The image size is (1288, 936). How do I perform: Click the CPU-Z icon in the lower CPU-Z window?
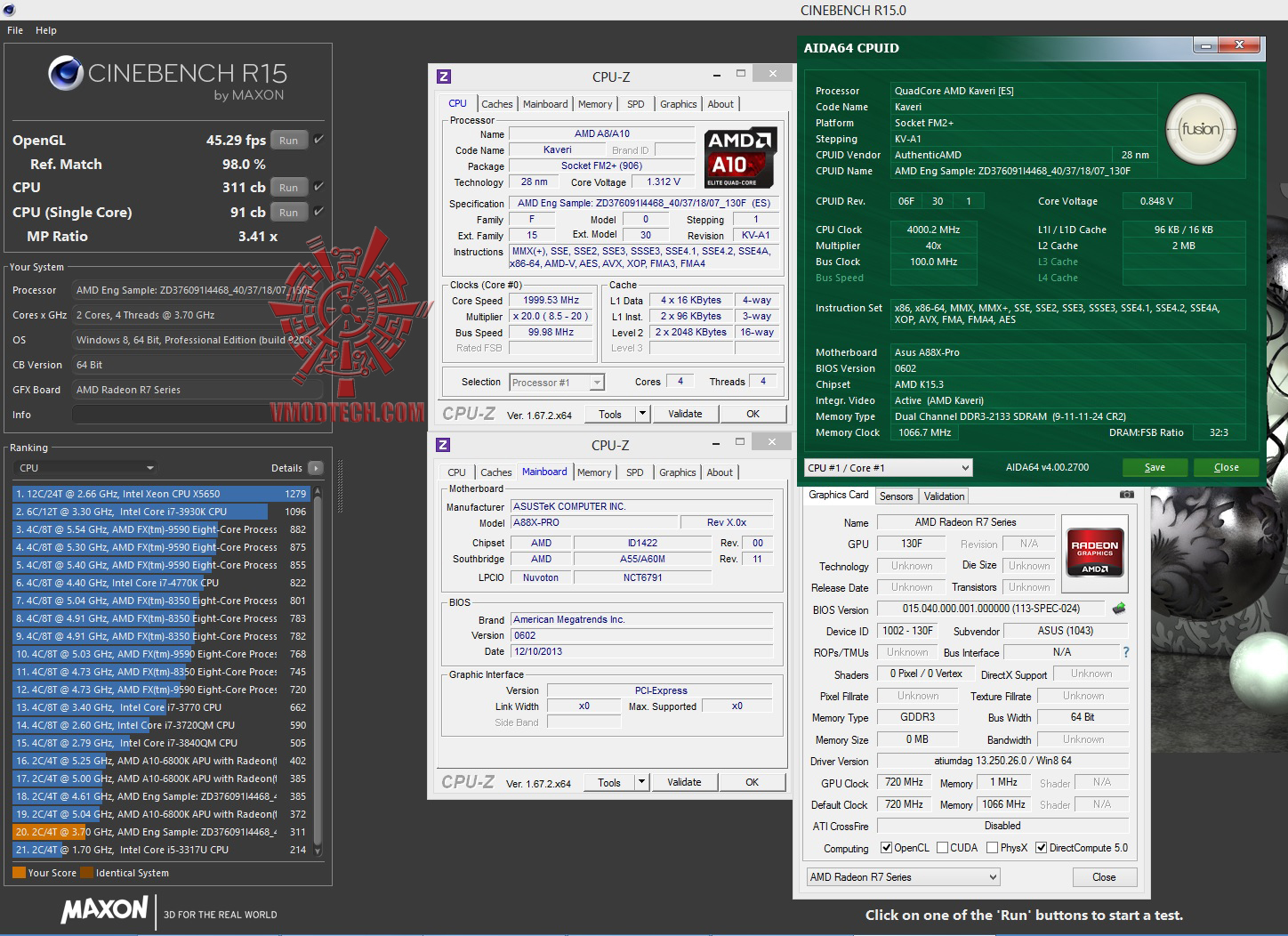click(443, 445)
